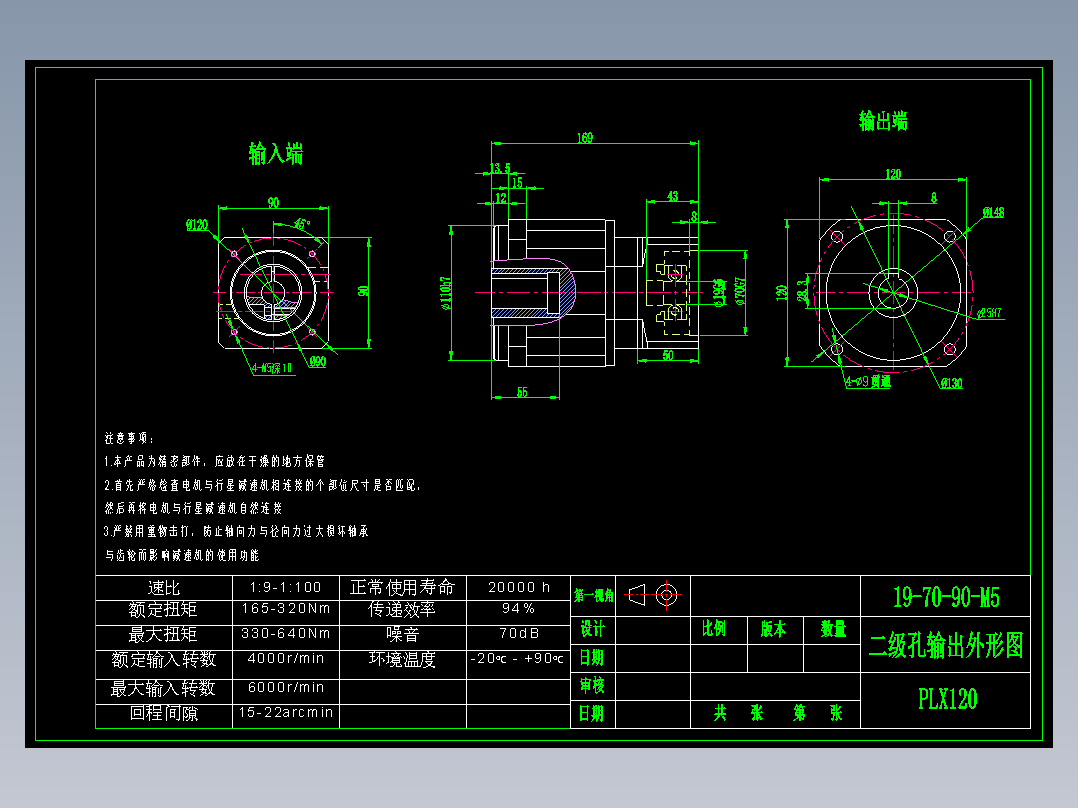Viewport: 1078px width, 808px height.
Task: Click the 15-22arcmin backlash value
Action: 285,712
